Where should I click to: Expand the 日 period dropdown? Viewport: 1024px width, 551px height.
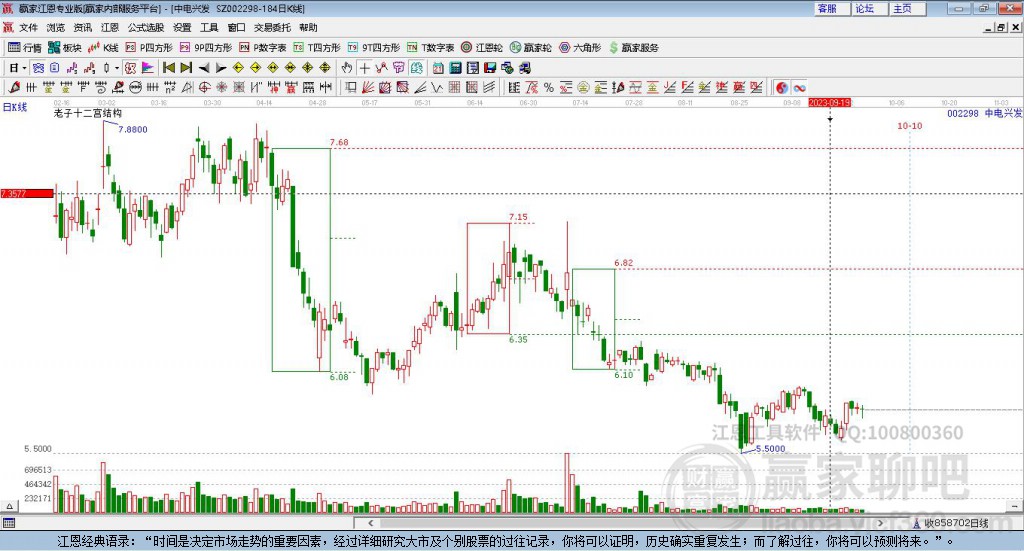coord(24,68)
